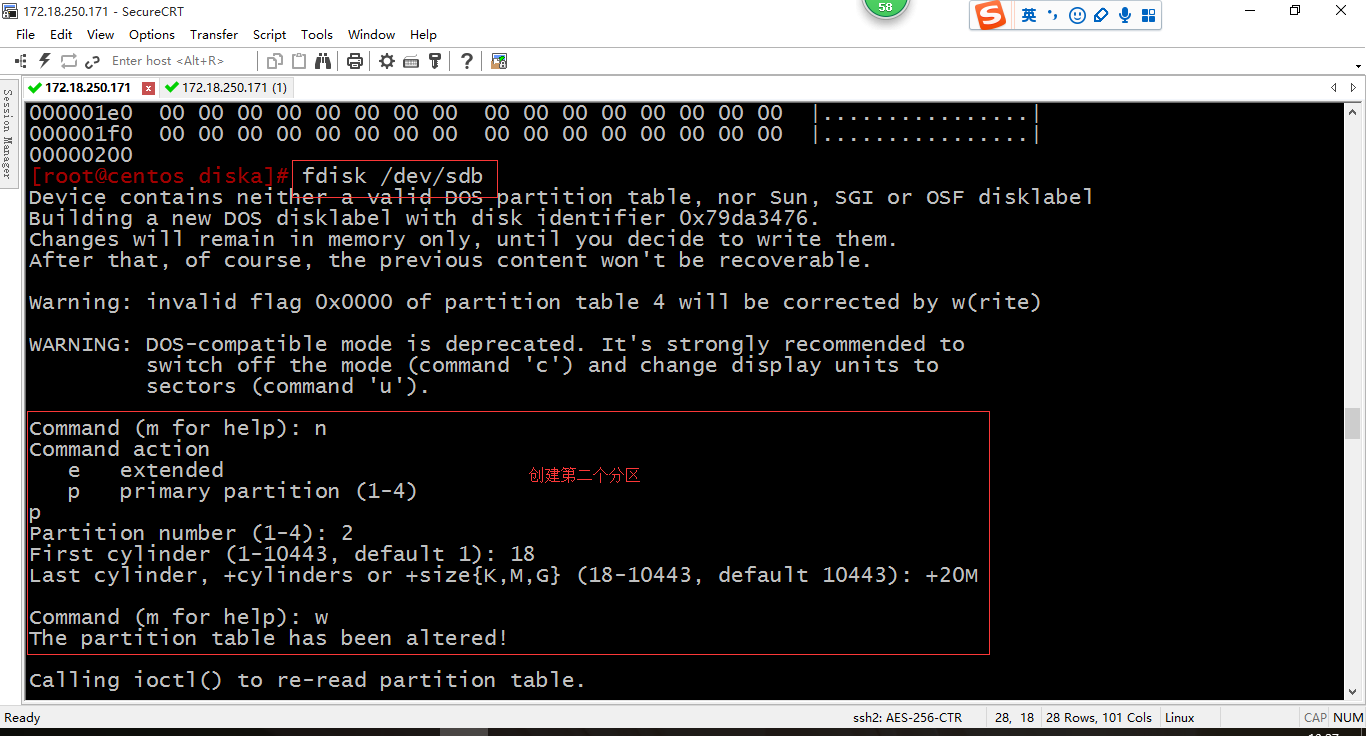The height and width of the screenshot is (736, 1366).
Task: Toggle Sogou 英 language mode
Action: 1029,15
